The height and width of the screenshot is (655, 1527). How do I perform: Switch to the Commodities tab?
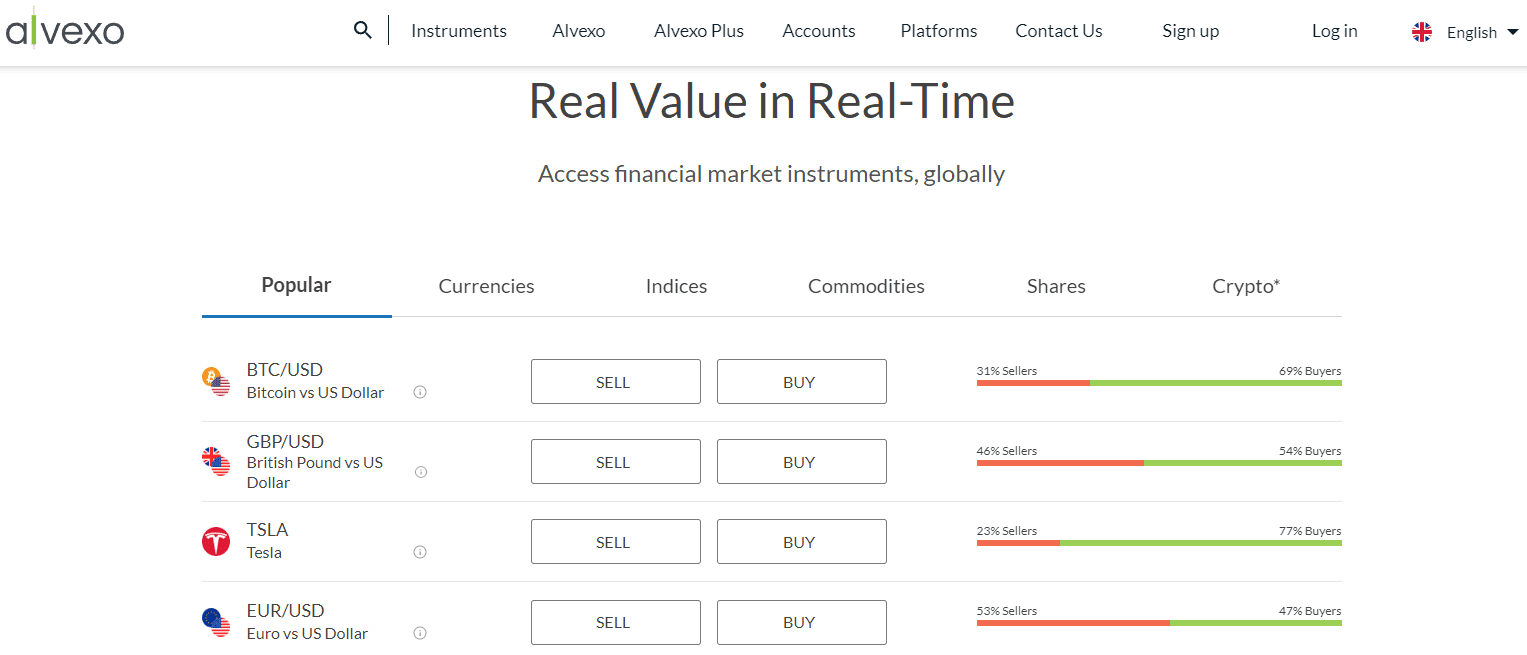click(866, 287)
